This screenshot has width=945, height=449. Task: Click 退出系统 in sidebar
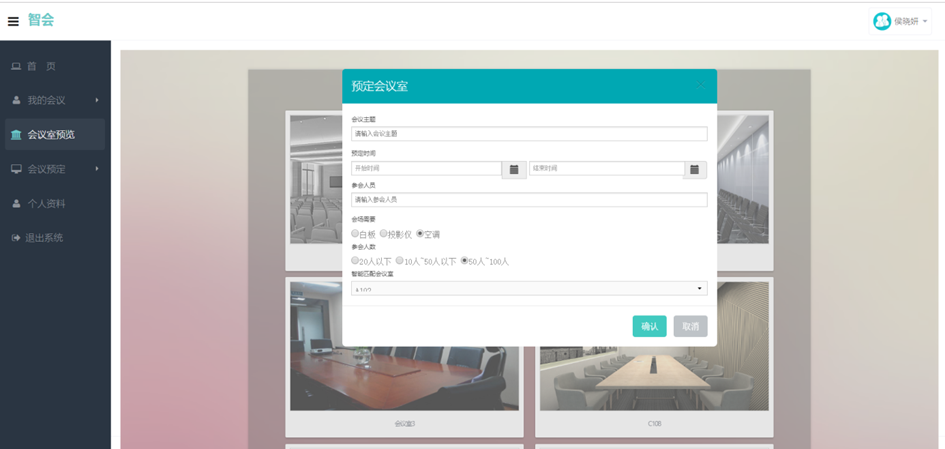(55, 238)
